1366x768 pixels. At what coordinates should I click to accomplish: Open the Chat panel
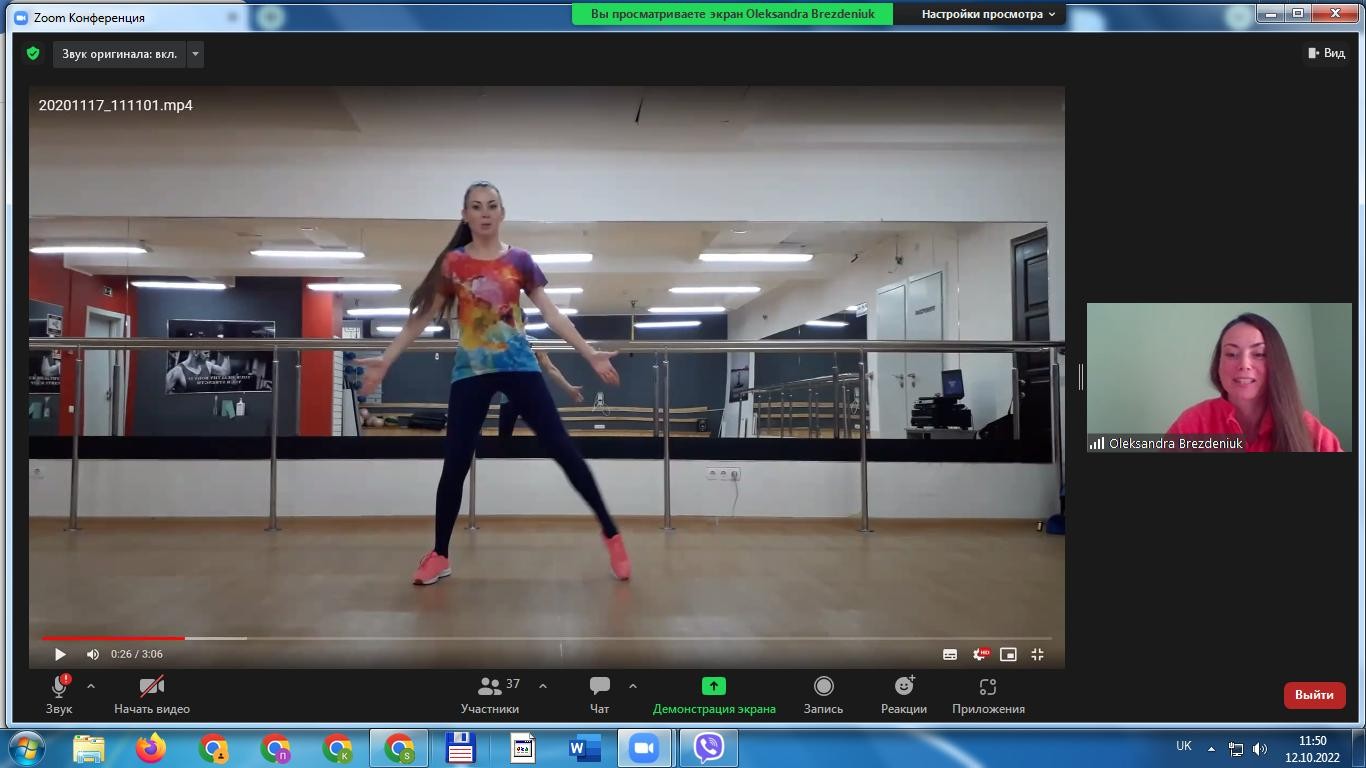pos(599,687)
